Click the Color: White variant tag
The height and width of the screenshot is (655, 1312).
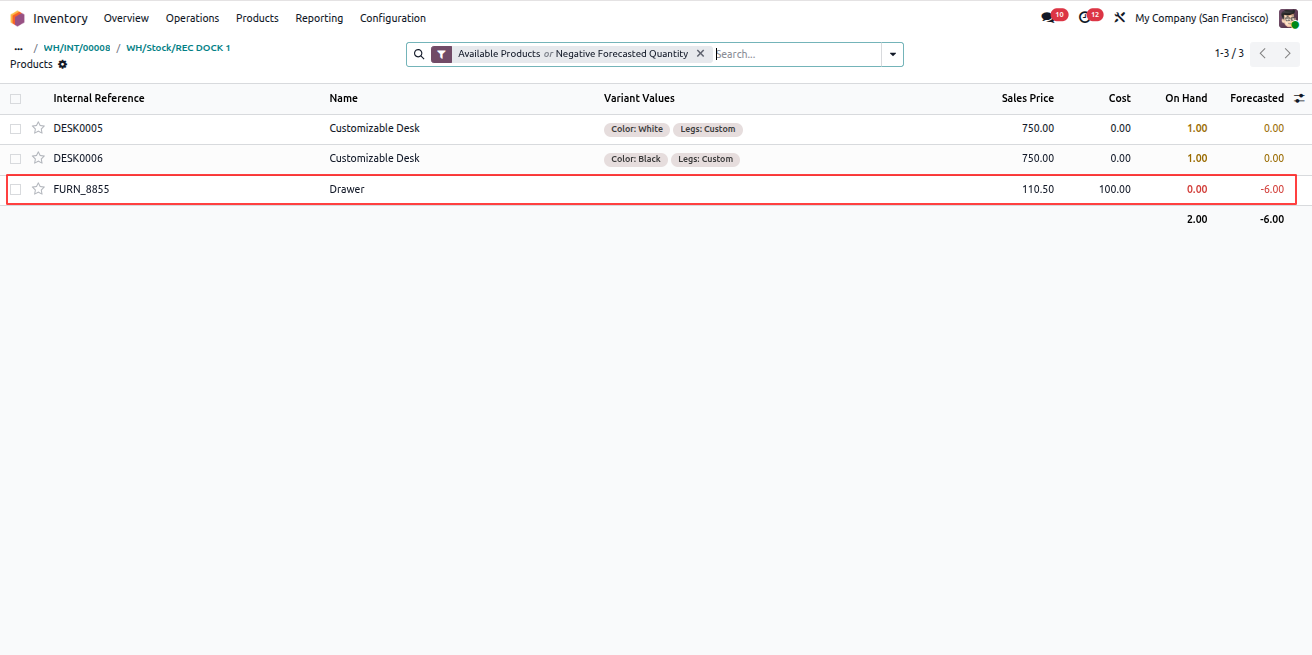(x=637, y=129)
